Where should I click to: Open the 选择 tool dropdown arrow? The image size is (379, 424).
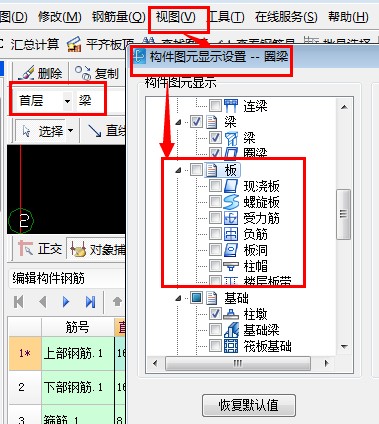point(70,131)
